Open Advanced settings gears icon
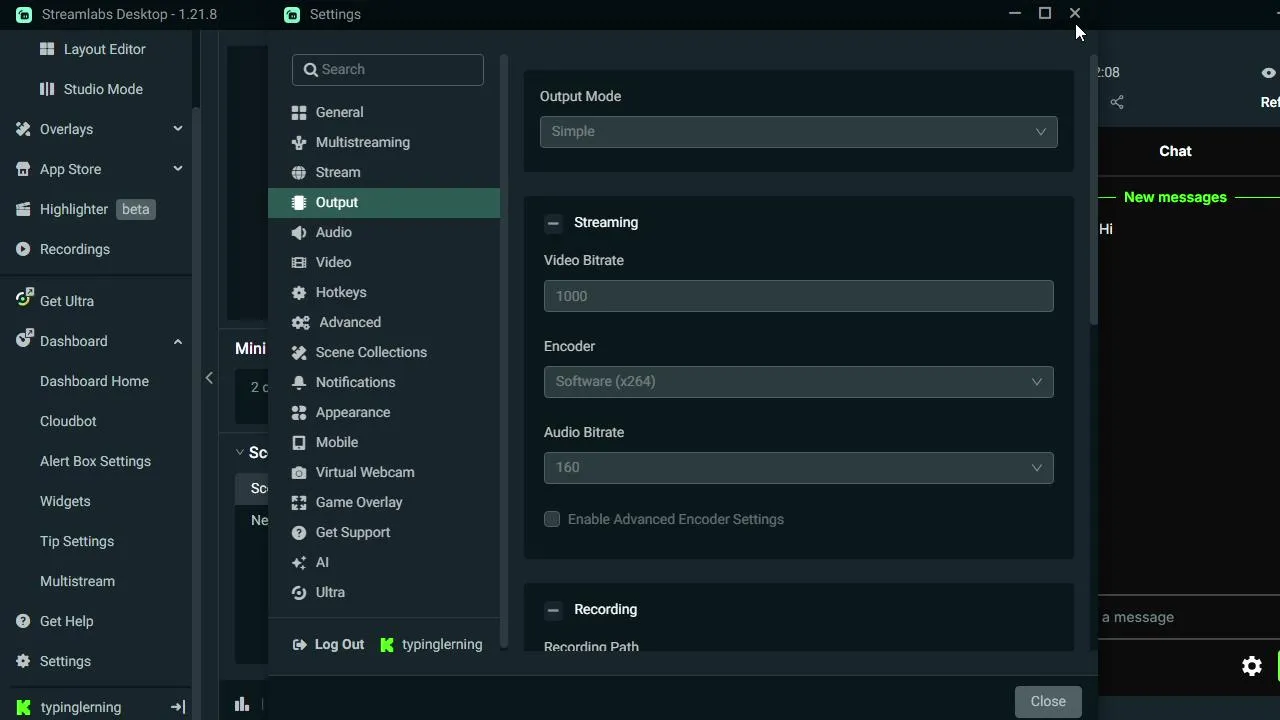The width and height of the screenshot is (1280, 720). [301, 322]
